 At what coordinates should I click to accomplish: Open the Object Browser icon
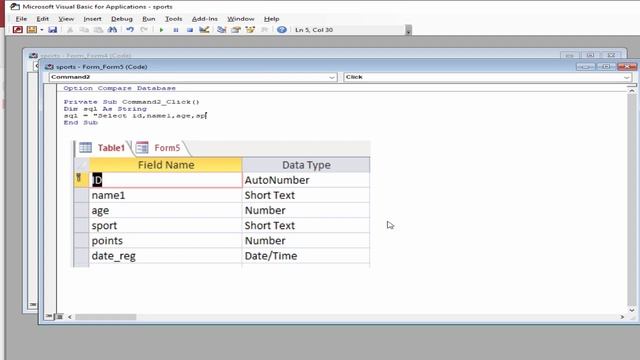(250, 30)
